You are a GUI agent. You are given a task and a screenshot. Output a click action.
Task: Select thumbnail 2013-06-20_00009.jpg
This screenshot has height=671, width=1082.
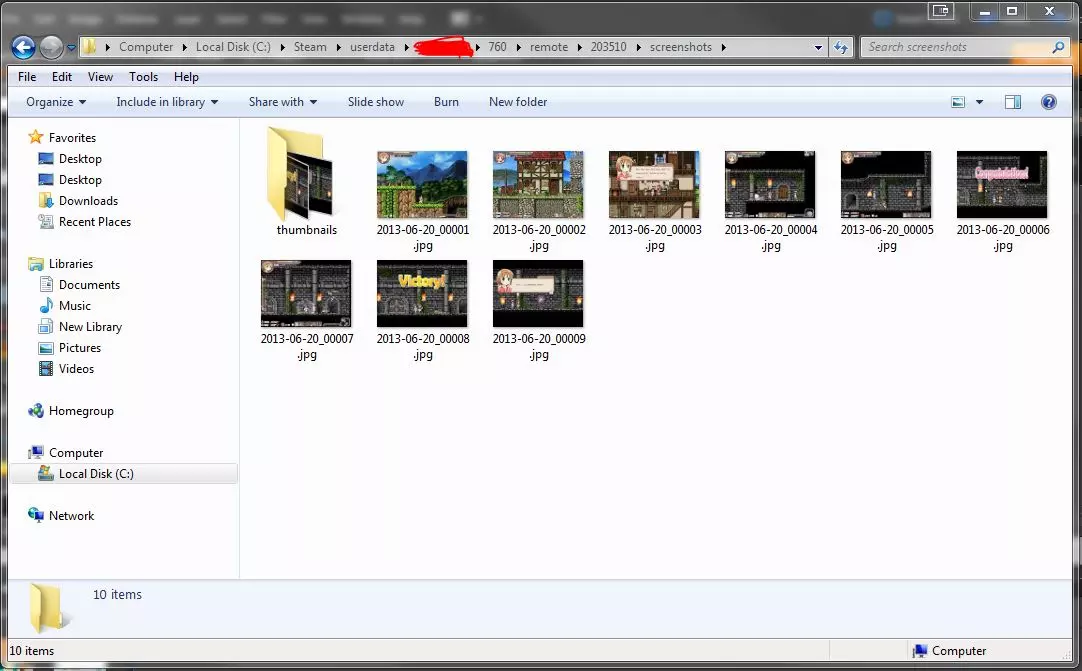[538, 293]
